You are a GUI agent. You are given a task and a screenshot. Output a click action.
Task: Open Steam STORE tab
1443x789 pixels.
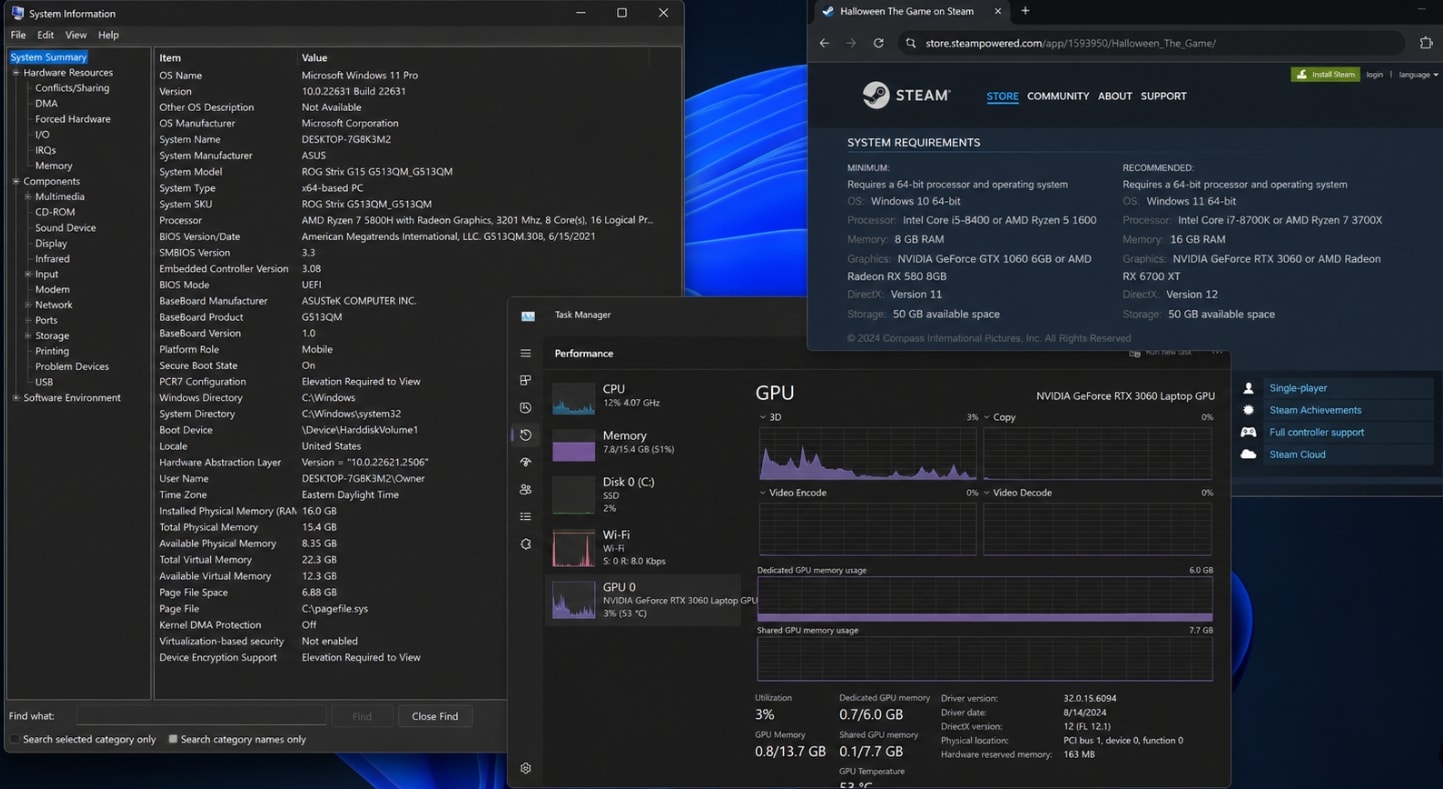pyautogui.click(x=1002, y=96)
